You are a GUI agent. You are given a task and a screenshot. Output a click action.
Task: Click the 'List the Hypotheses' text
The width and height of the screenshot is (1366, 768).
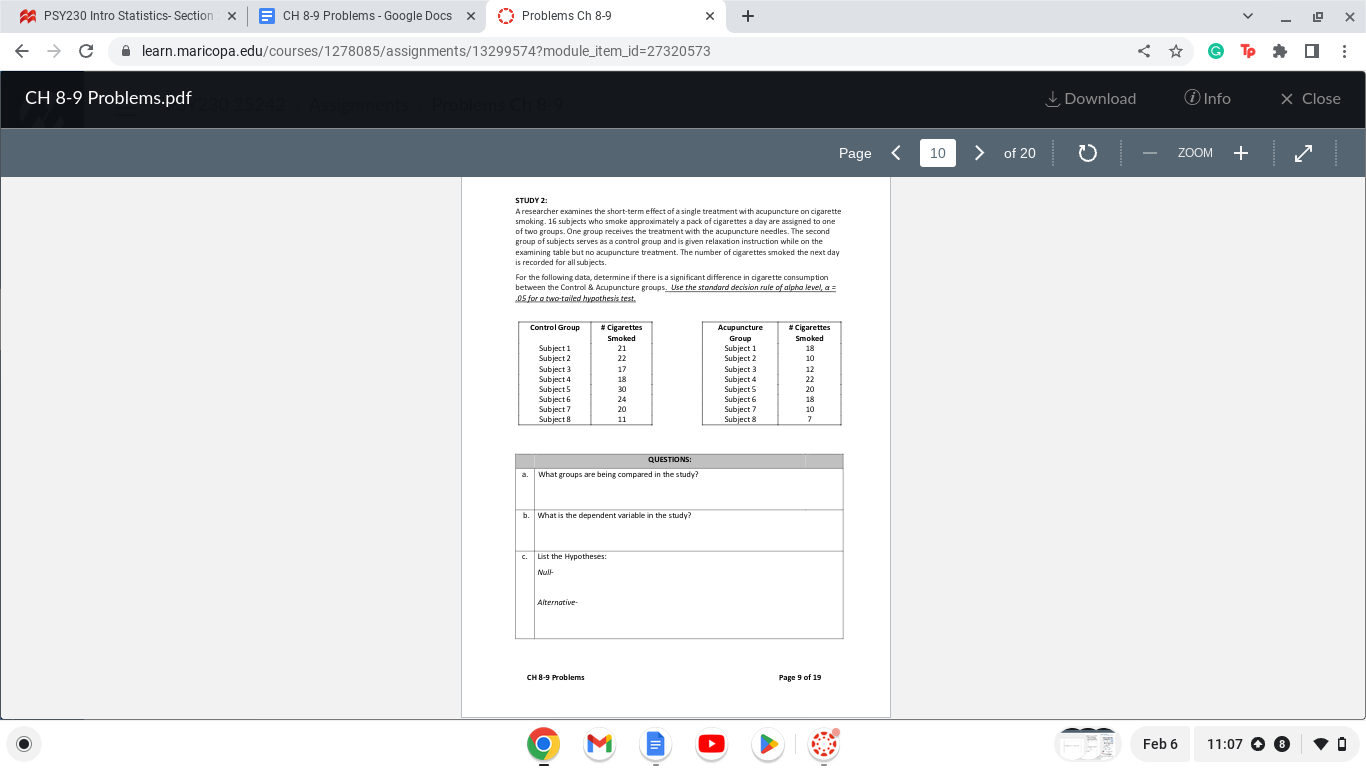(571, 556)
